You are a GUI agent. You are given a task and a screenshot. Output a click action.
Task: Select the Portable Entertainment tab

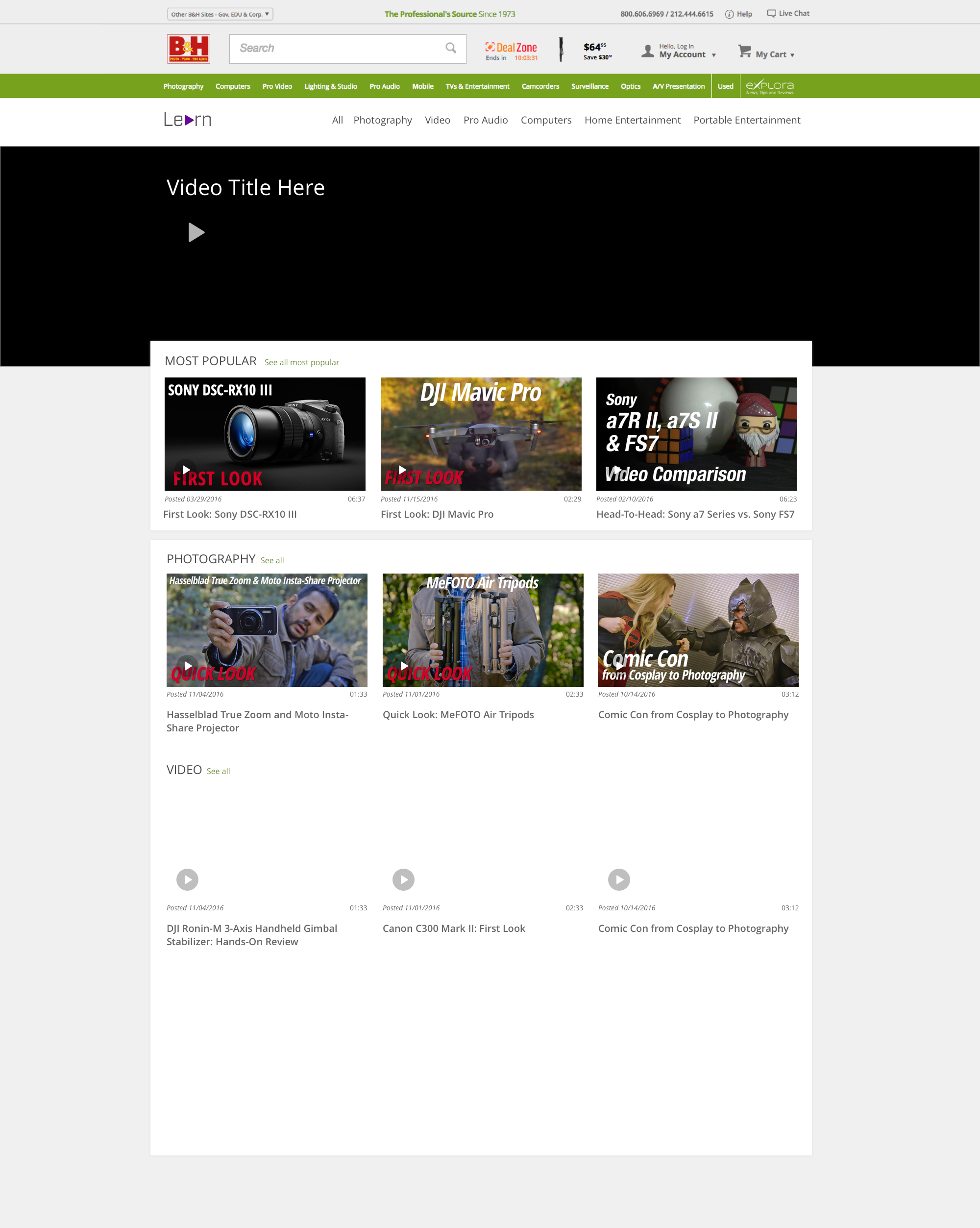coord(747,120)
